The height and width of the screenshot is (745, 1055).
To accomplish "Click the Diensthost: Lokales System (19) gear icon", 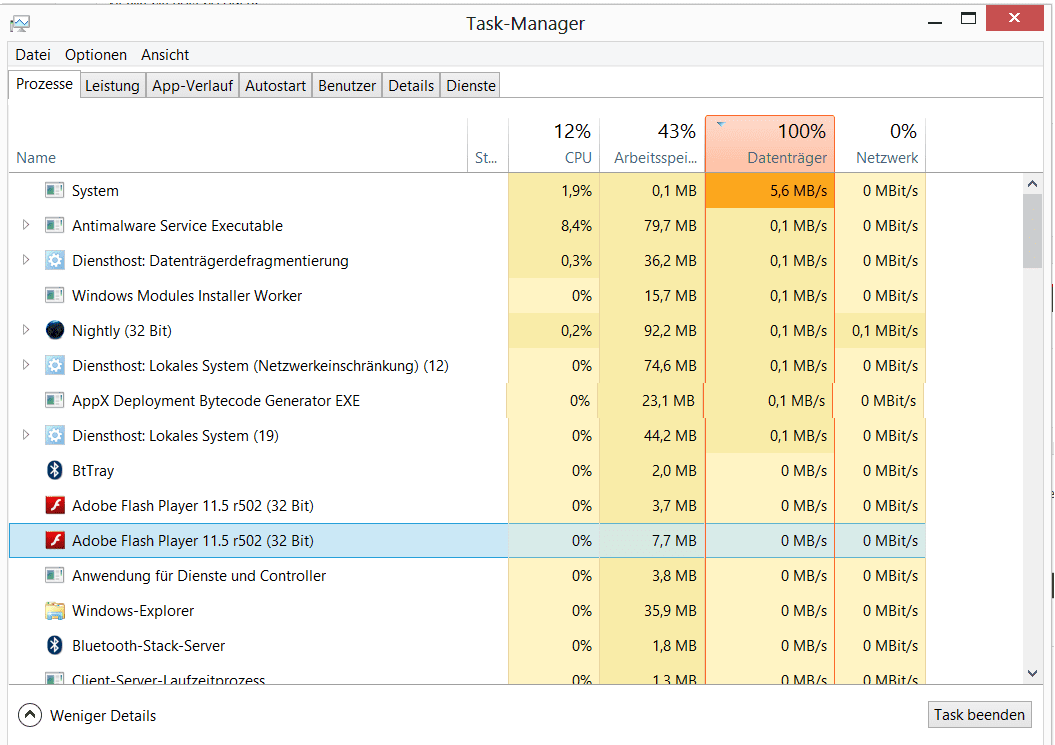I will (54, 435).
